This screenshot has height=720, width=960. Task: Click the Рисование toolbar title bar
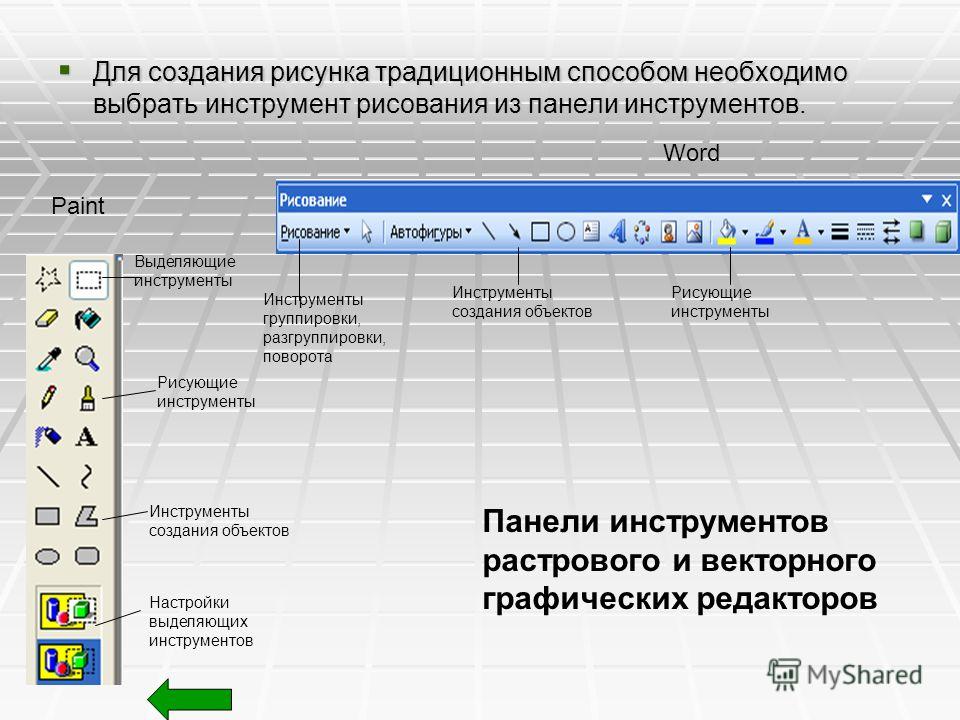point(617,200)
